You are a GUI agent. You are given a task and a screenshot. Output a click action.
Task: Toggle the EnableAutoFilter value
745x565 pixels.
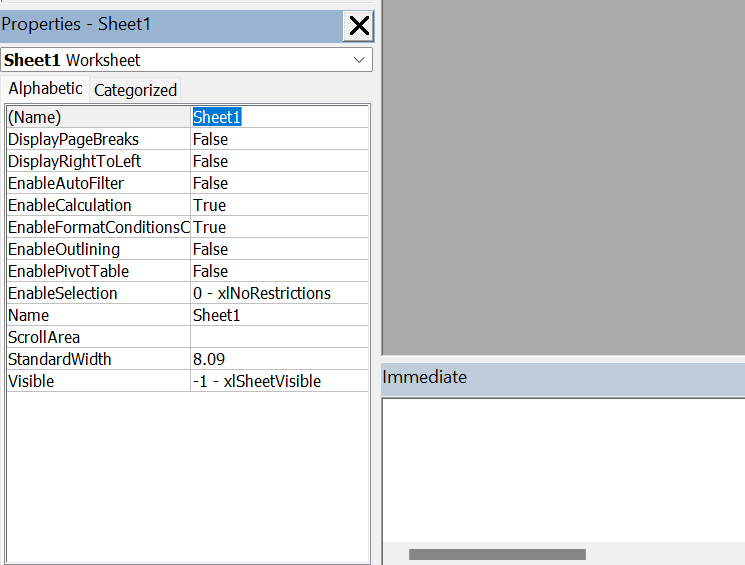[x=279, y=183]
